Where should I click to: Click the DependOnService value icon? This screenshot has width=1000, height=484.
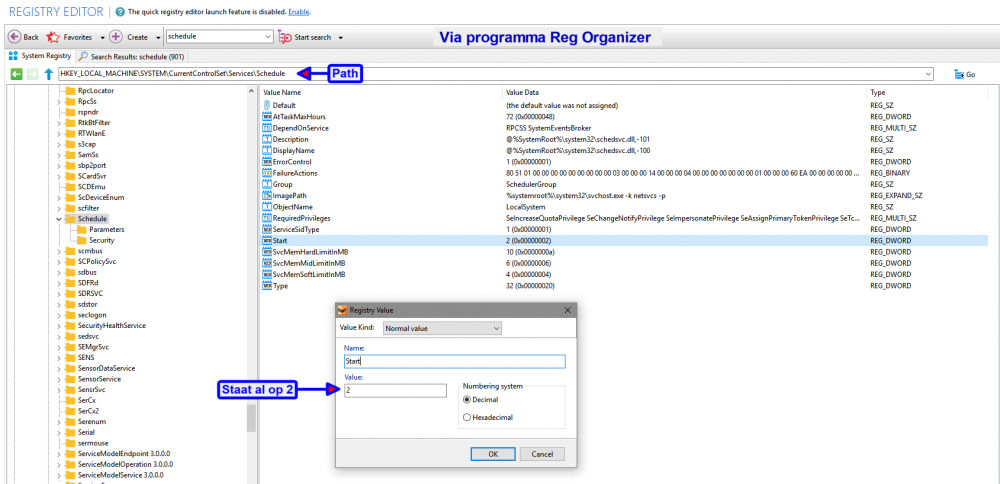click(267, 128)
